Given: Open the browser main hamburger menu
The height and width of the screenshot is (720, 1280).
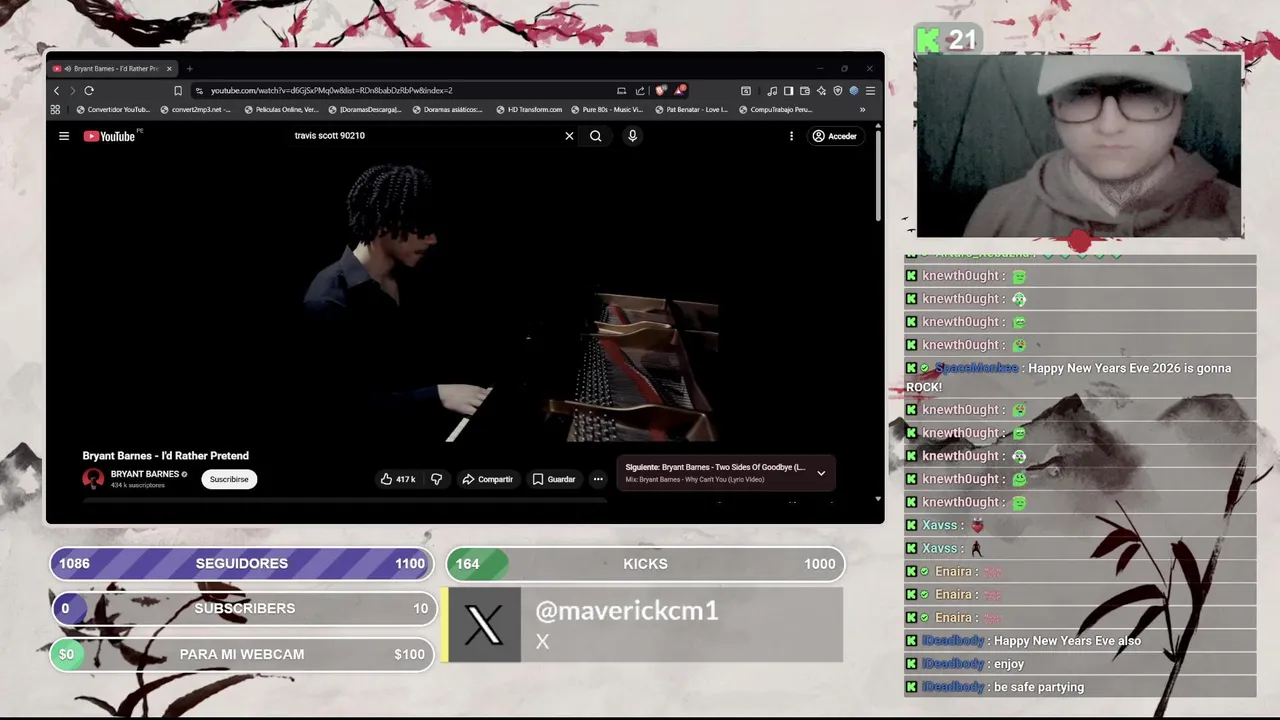Looking at the screenshot, I should pyautogui.click(x=870, y=90).
